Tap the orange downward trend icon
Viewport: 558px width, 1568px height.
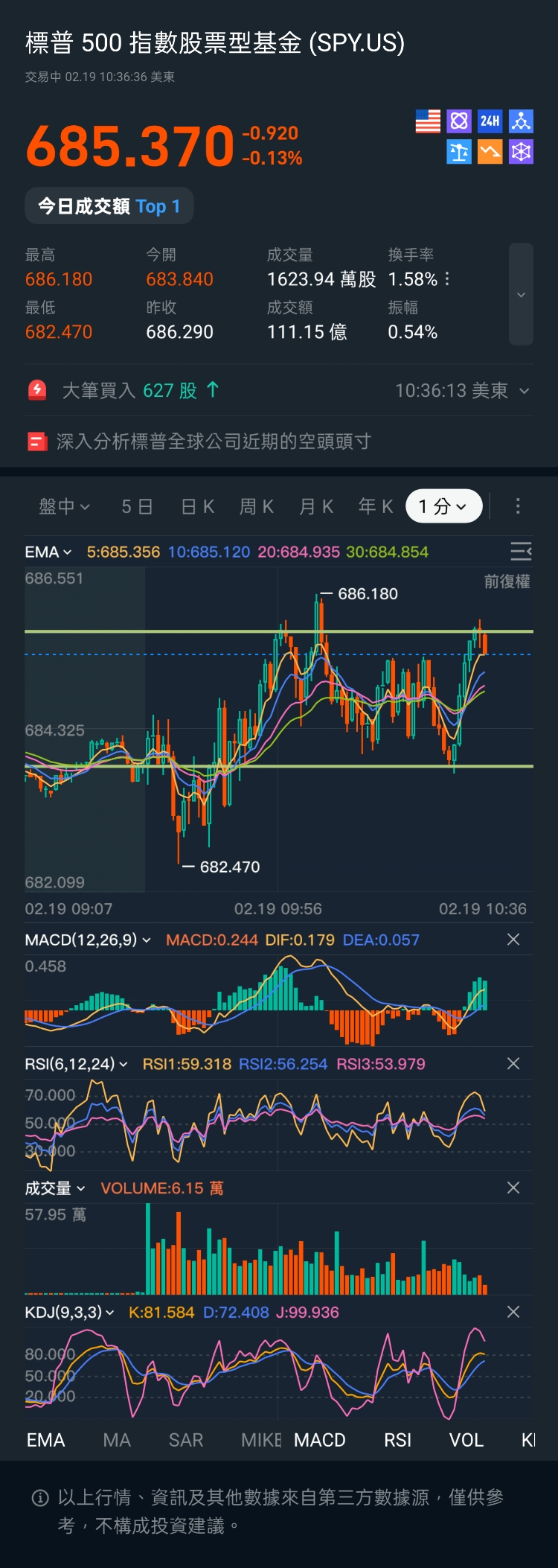click(490, 152)
